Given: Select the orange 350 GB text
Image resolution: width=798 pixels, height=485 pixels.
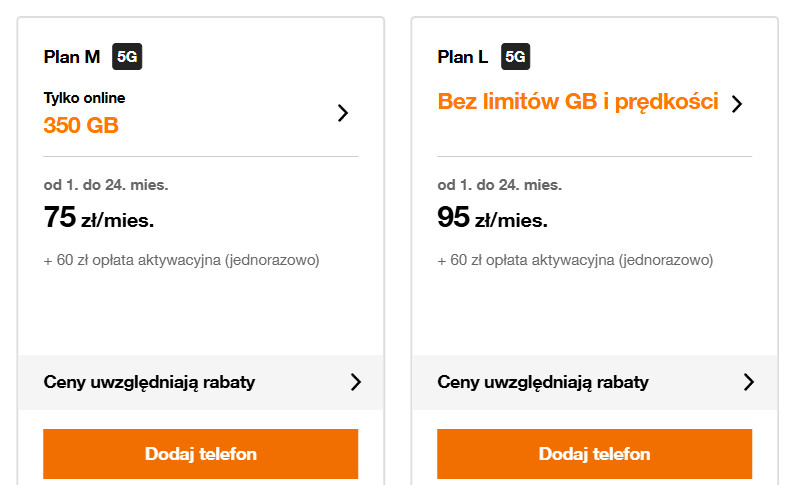Looking at the screenshot, I should pos(81,126).
